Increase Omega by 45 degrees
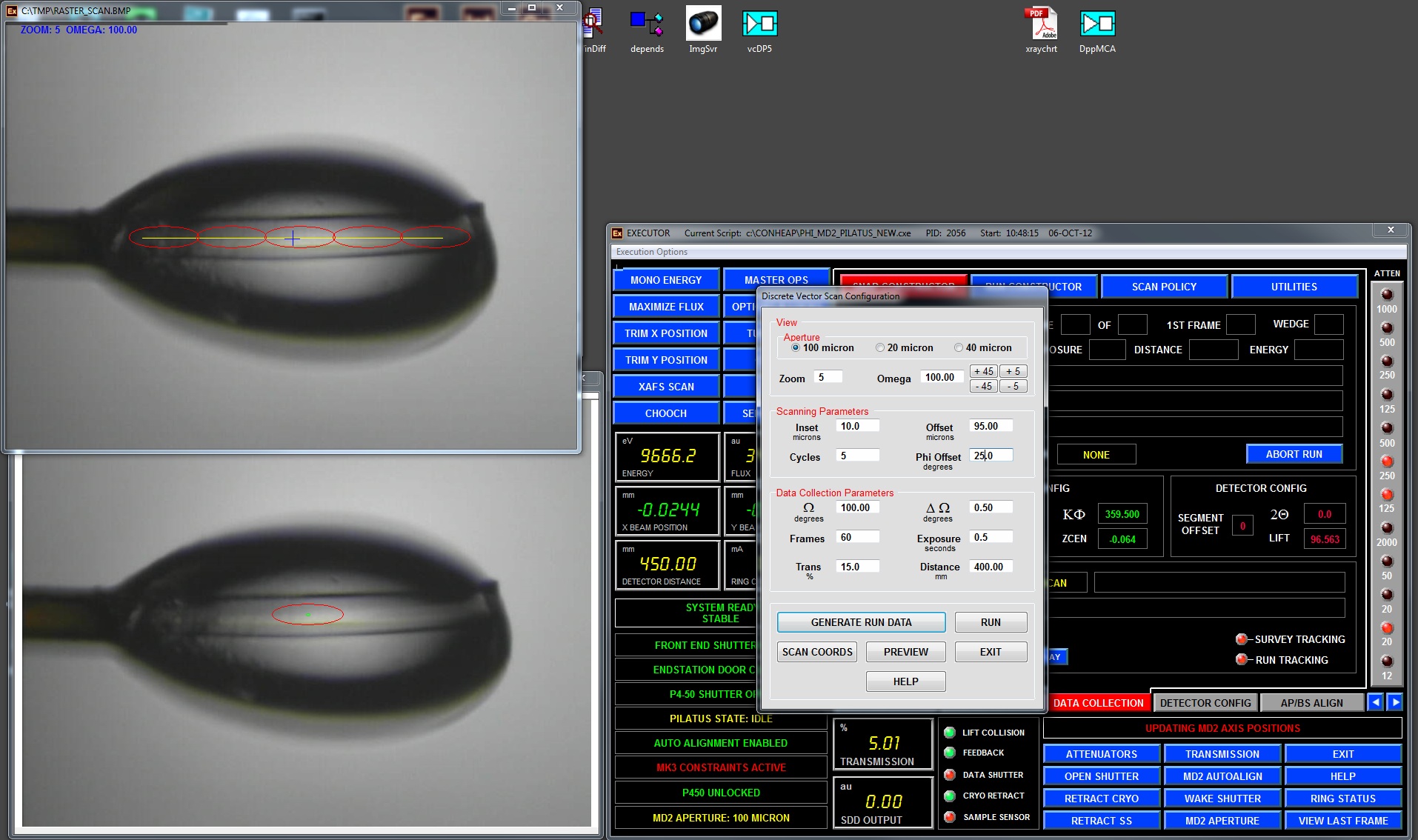The width and height of the screenshot is (1418, 840). click(x=983, y=371)
